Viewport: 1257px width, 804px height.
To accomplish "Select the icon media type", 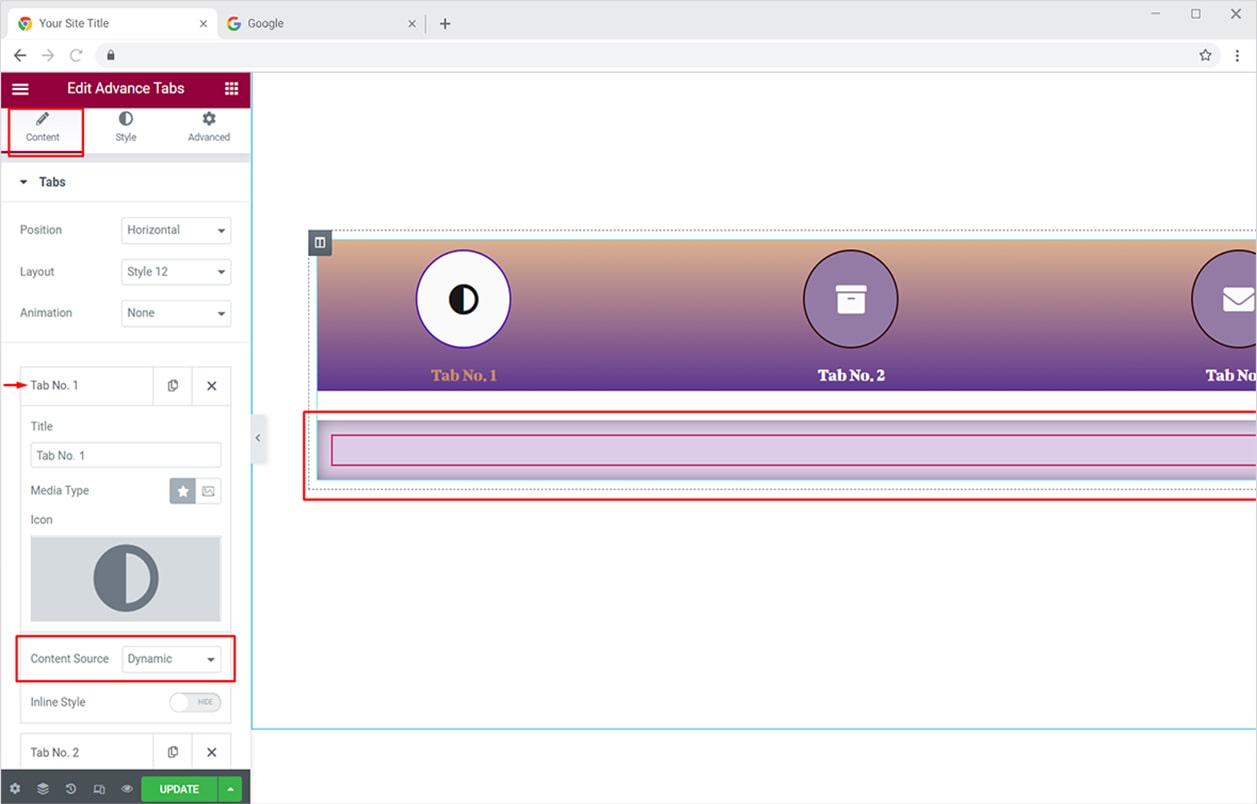I will pyautogui.click(x=183, y=491).
